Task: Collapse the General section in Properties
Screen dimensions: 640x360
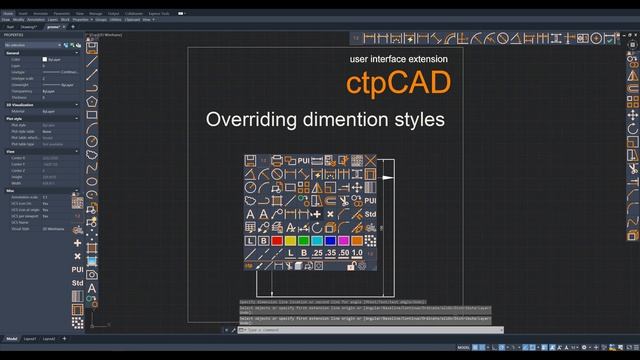Action: click(76, 53)
